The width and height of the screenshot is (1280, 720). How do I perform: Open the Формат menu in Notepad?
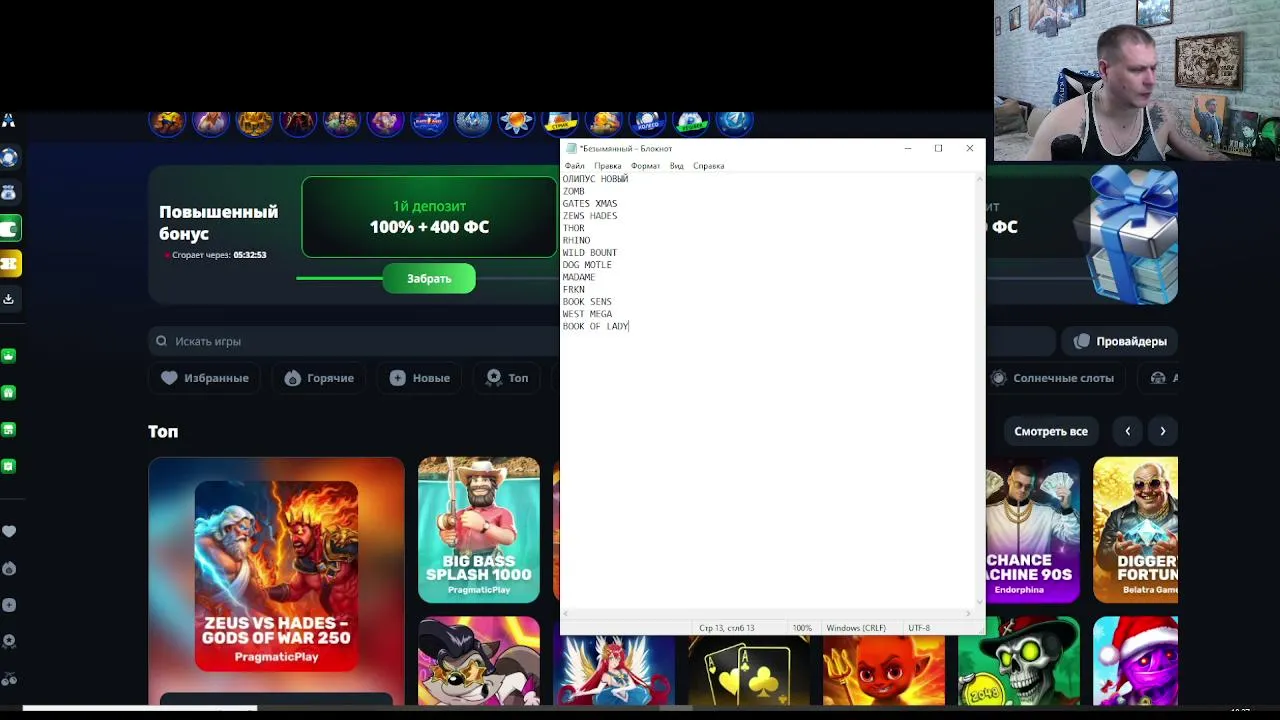(x=645, y=166)
